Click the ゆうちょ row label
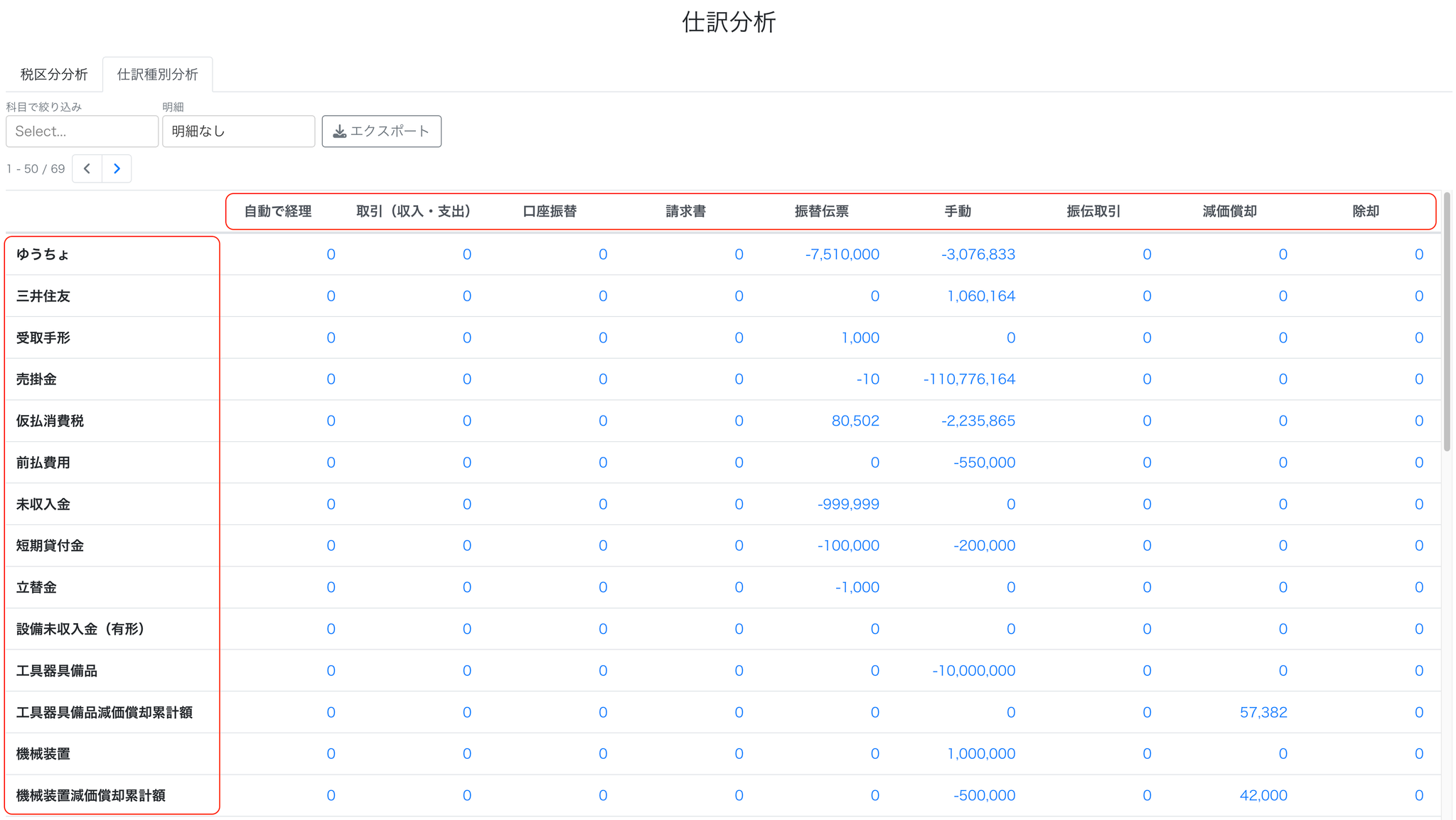Image resolution: width=1456 pixels, height=820 pixels. [x=43, y=254]
